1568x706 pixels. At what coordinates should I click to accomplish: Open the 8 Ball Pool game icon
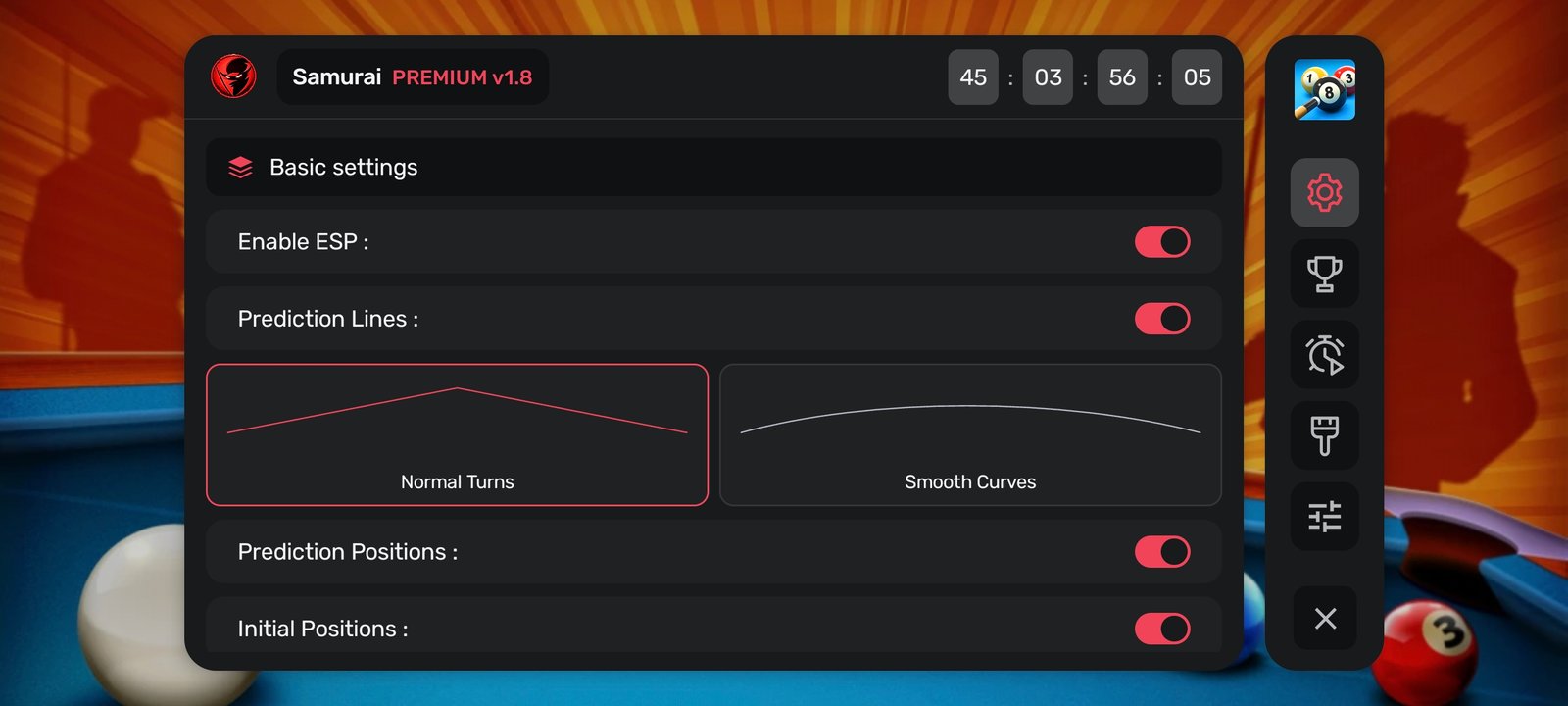click(x=1325, y=89)
